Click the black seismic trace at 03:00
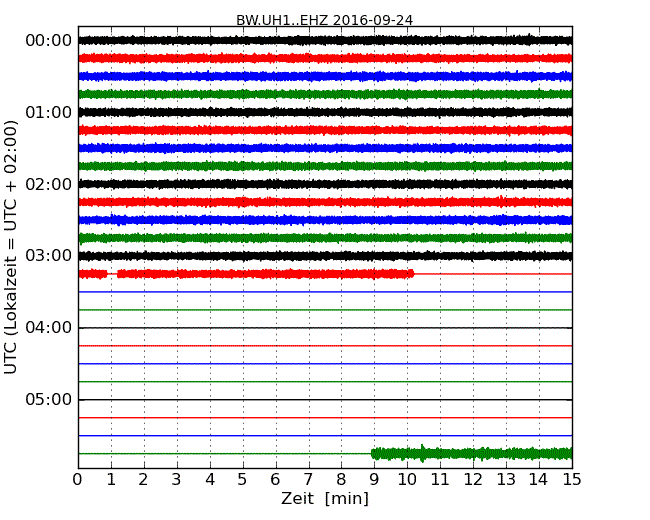Viewport: 650px width, 520px height. point(324,256)
